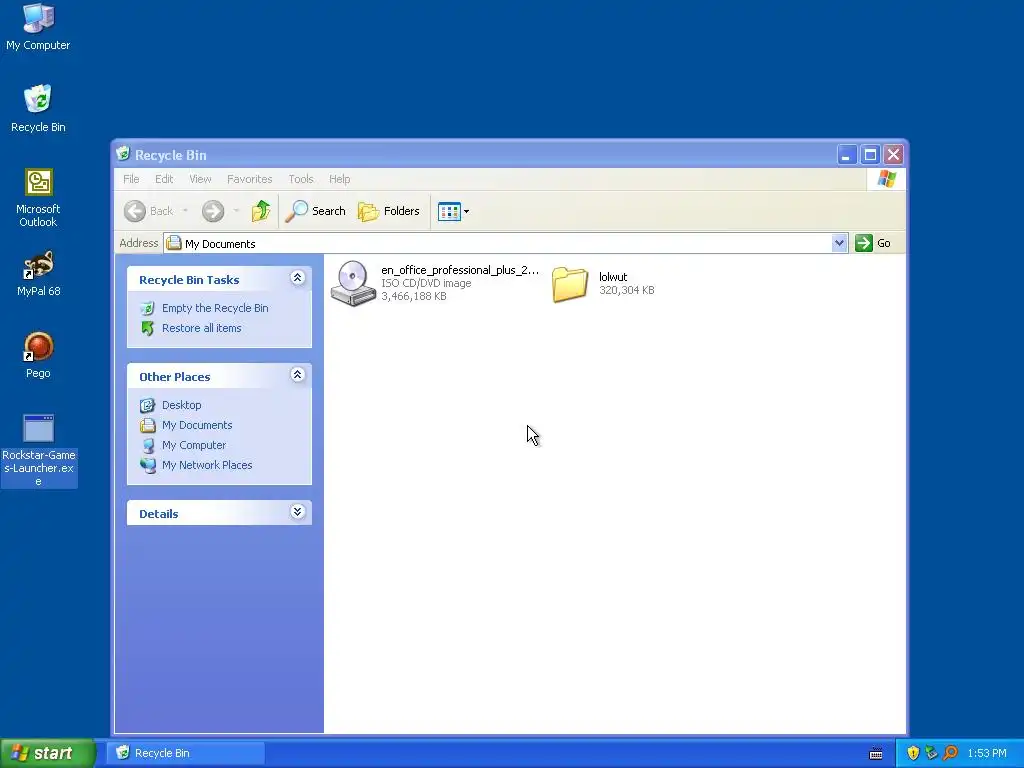1024x768 pixels.
Task: Click the lolwut folder name
Action: (613, 277)
